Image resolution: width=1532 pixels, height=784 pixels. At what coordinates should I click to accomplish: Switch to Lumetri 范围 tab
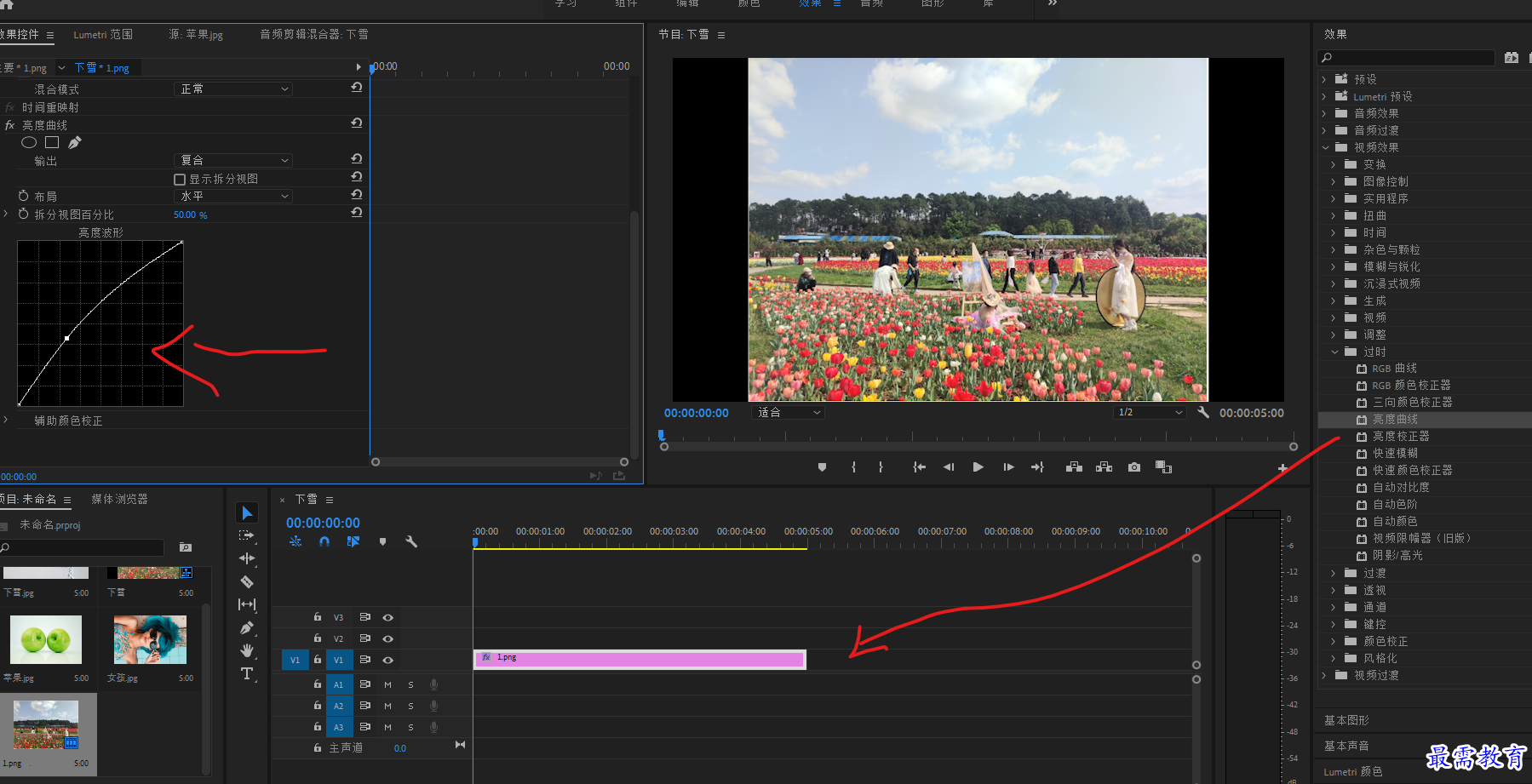(x=103, y=34)
